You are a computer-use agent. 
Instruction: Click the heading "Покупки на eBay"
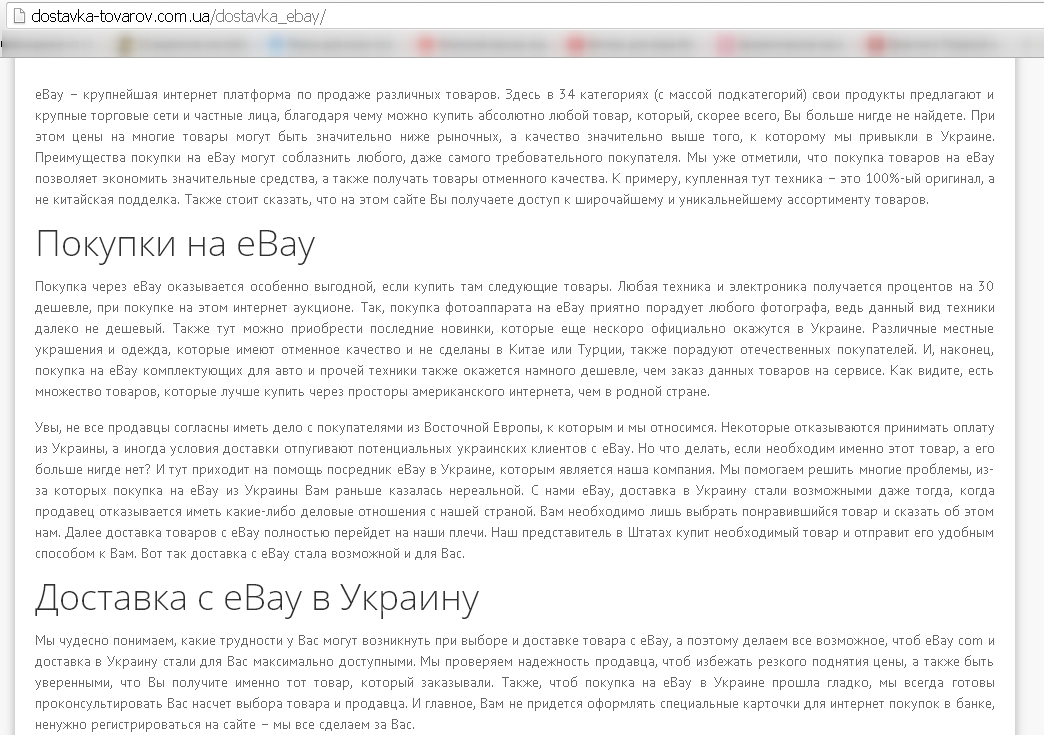(x=174, y=243)
